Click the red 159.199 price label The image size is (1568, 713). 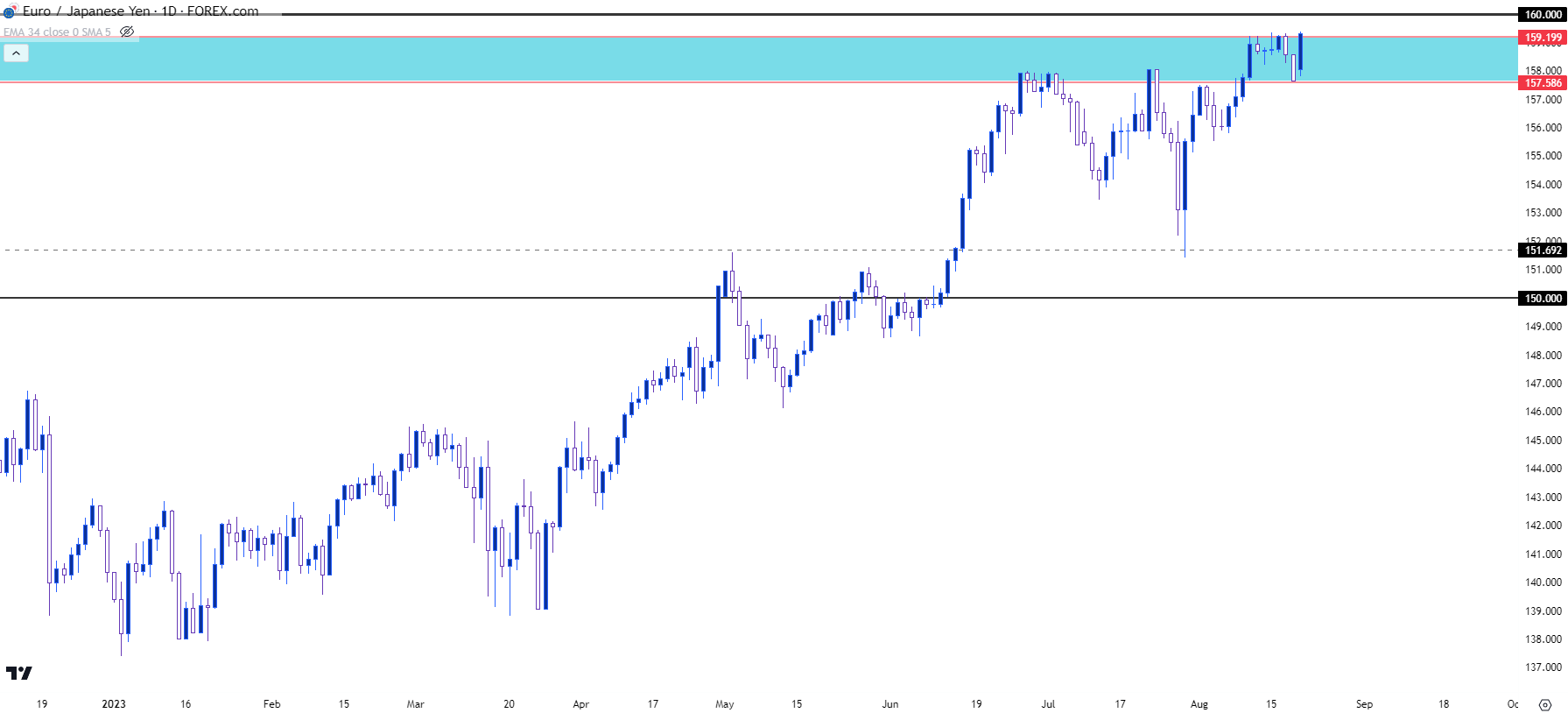coord(1543,38)
